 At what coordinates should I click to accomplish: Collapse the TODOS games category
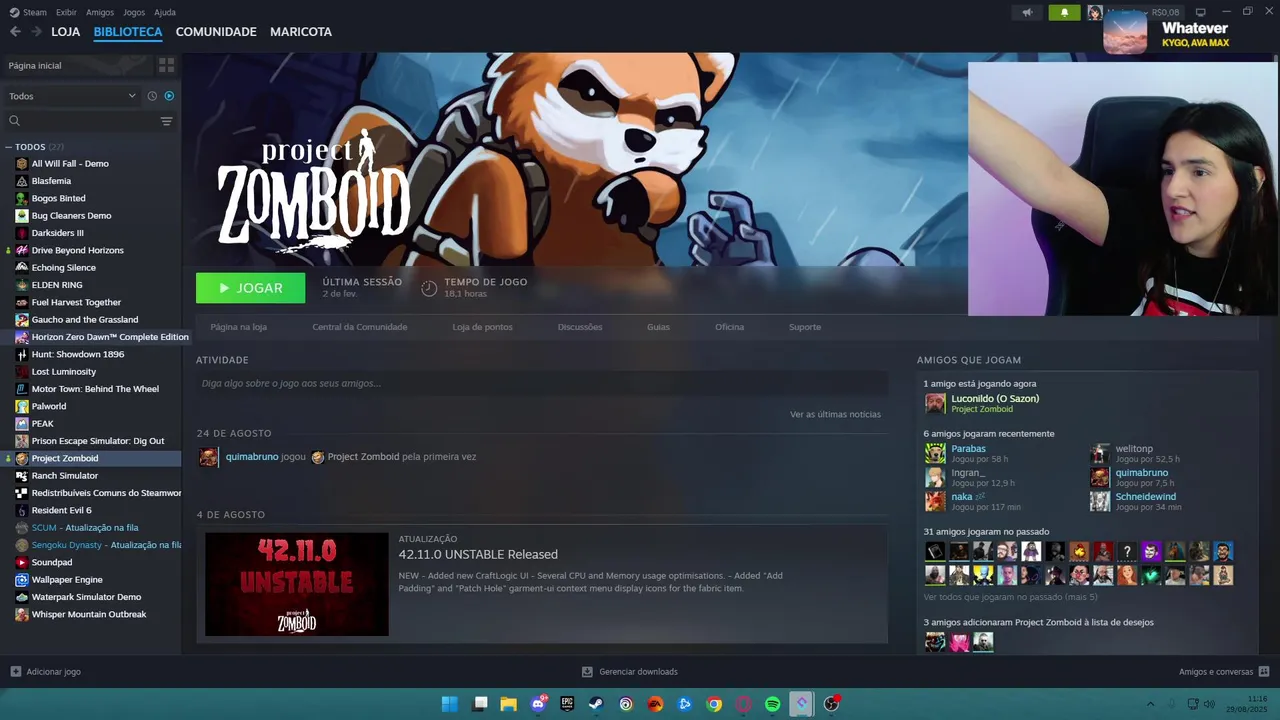(x=8, y=147)
